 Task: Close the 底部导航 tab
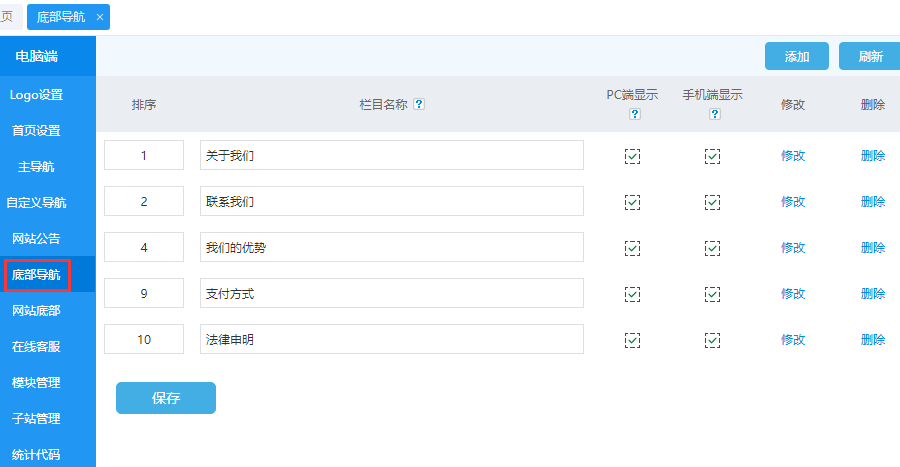pos(100,17)
